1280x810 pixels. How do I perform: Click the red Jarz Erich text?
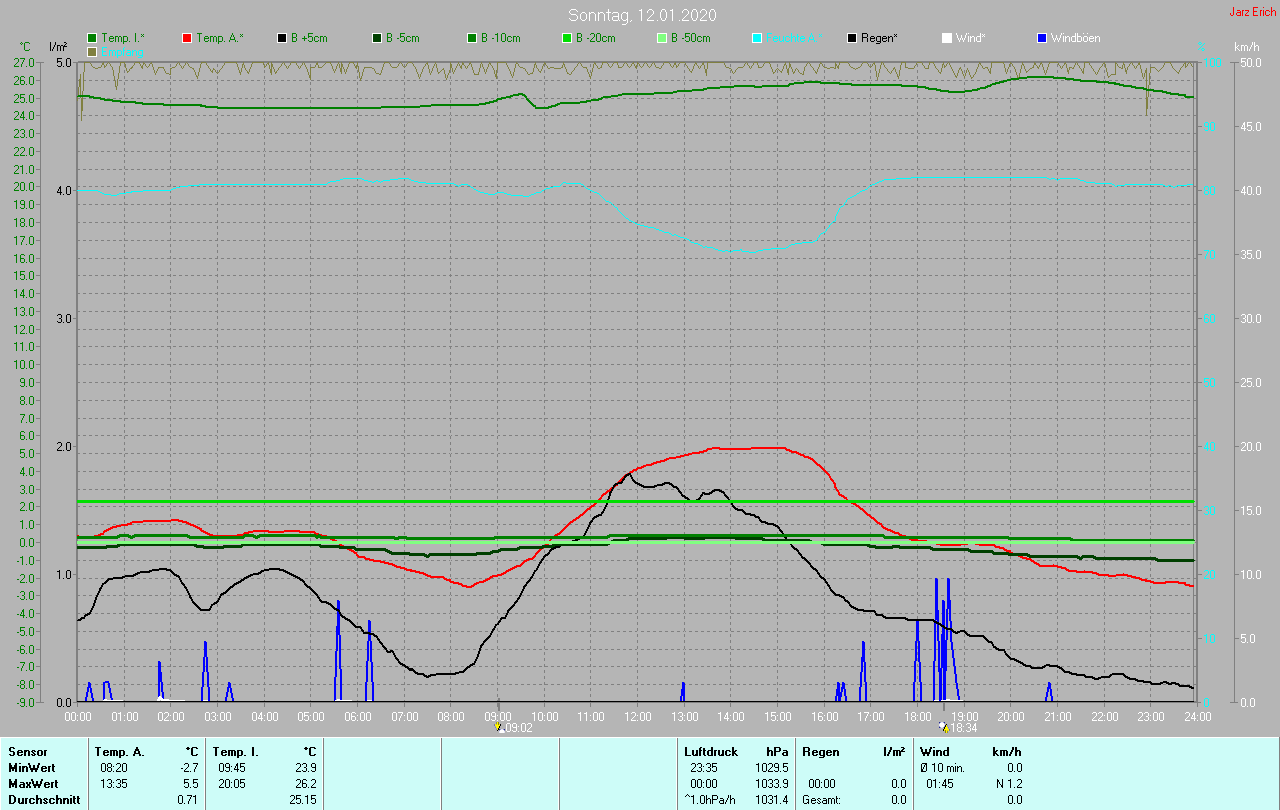point(1252,13)
